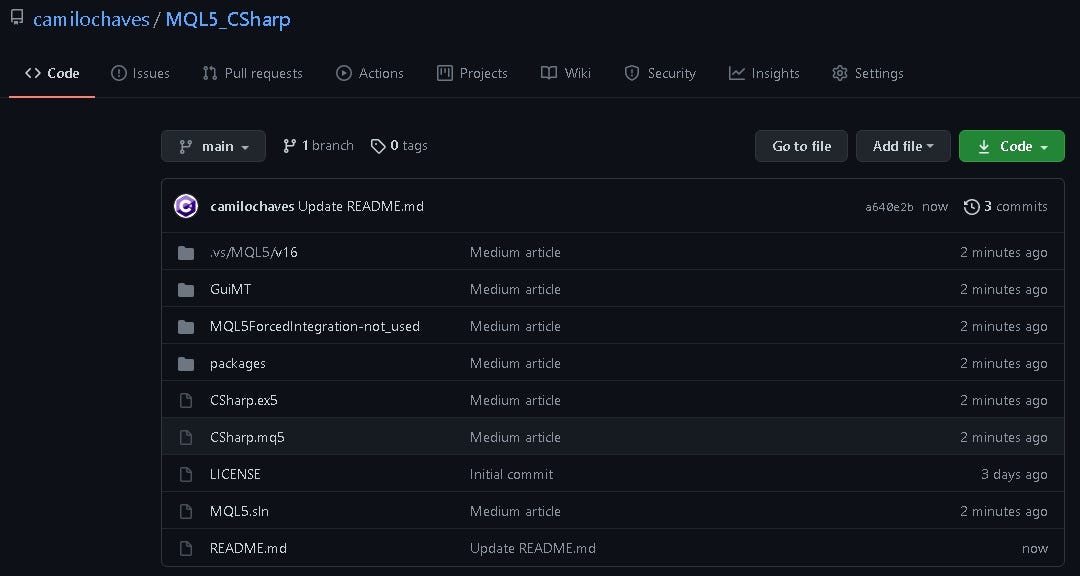Open Medium article commit for packages

pos(515,363)
